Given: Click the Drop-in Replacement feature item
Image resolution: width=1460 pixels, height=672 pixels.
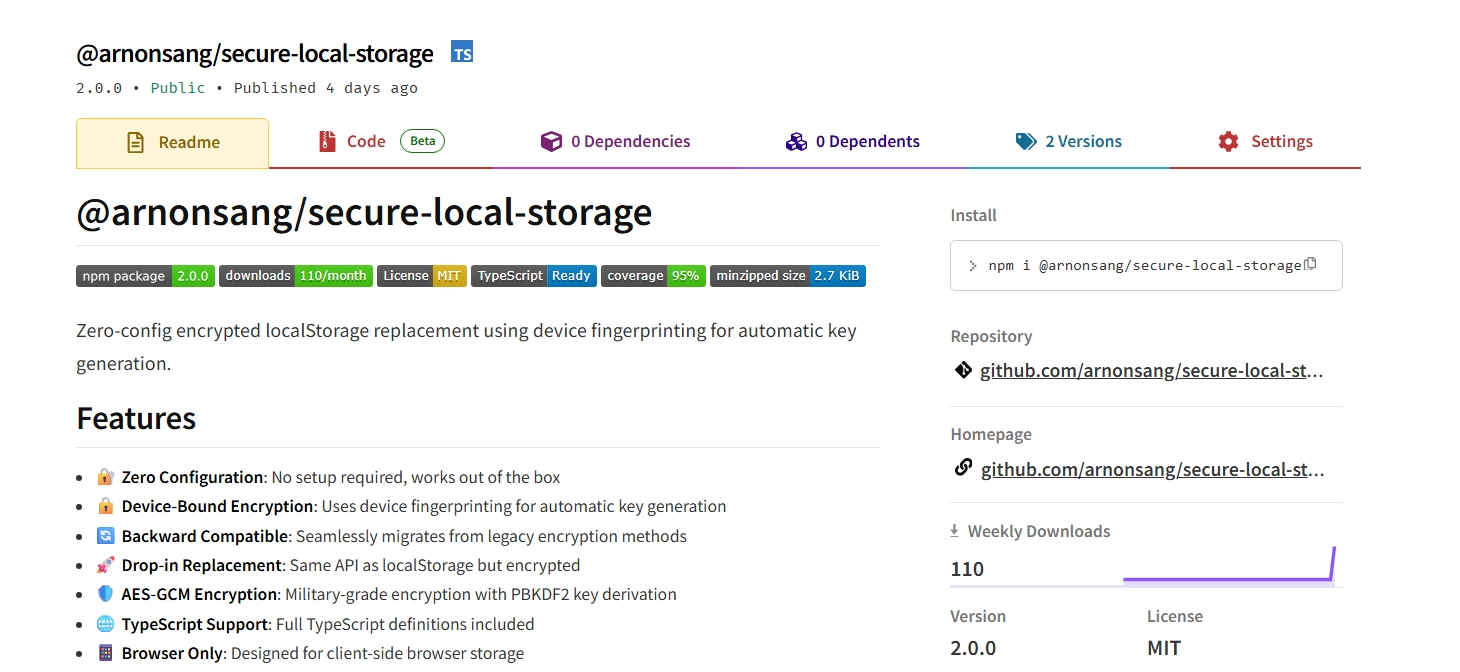Looking at the screenshot, I should [x=338, y=565].
